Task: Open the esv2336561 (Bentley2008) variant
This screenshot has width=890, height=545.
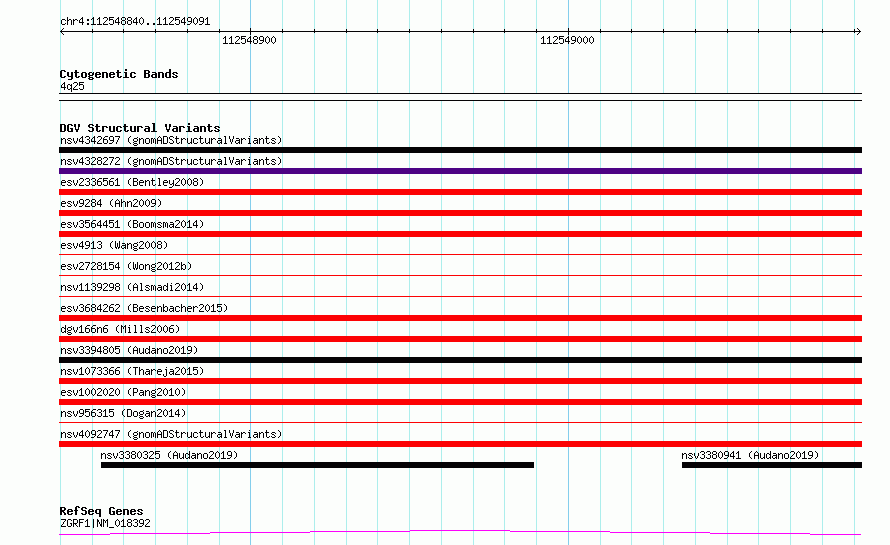Action: click(132, 182)
